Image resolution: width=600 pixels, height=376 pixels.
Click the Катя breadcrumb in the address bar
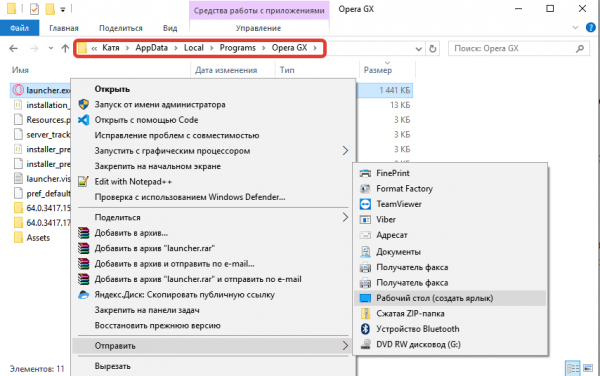click(111, 48)
